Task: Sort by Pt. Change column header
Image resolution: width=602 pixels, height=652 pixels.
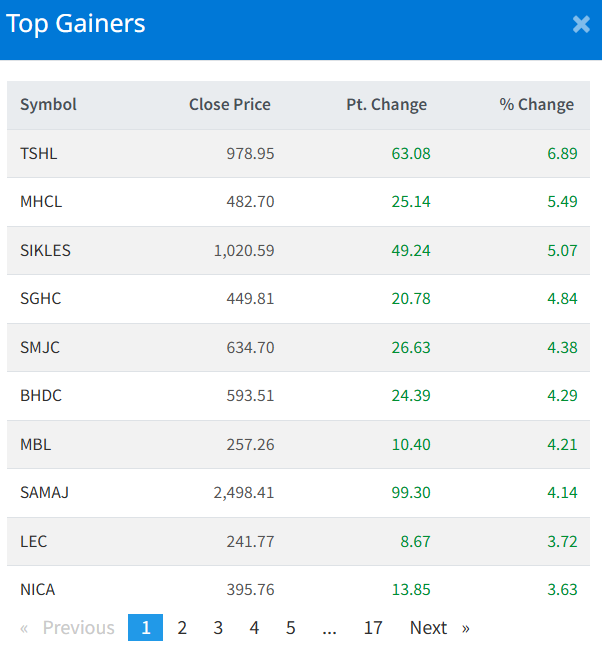Action: [386, 105]
